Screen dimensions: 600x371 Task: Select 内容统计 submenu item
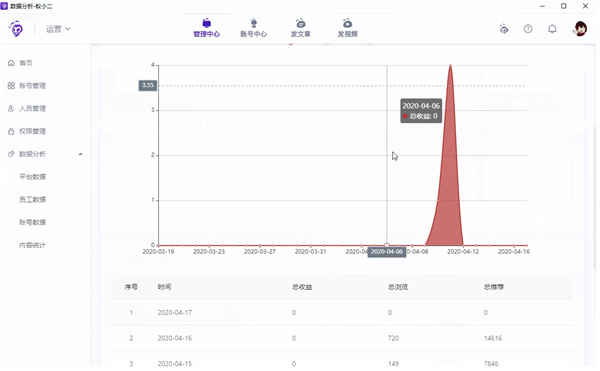tap(33, 245)
